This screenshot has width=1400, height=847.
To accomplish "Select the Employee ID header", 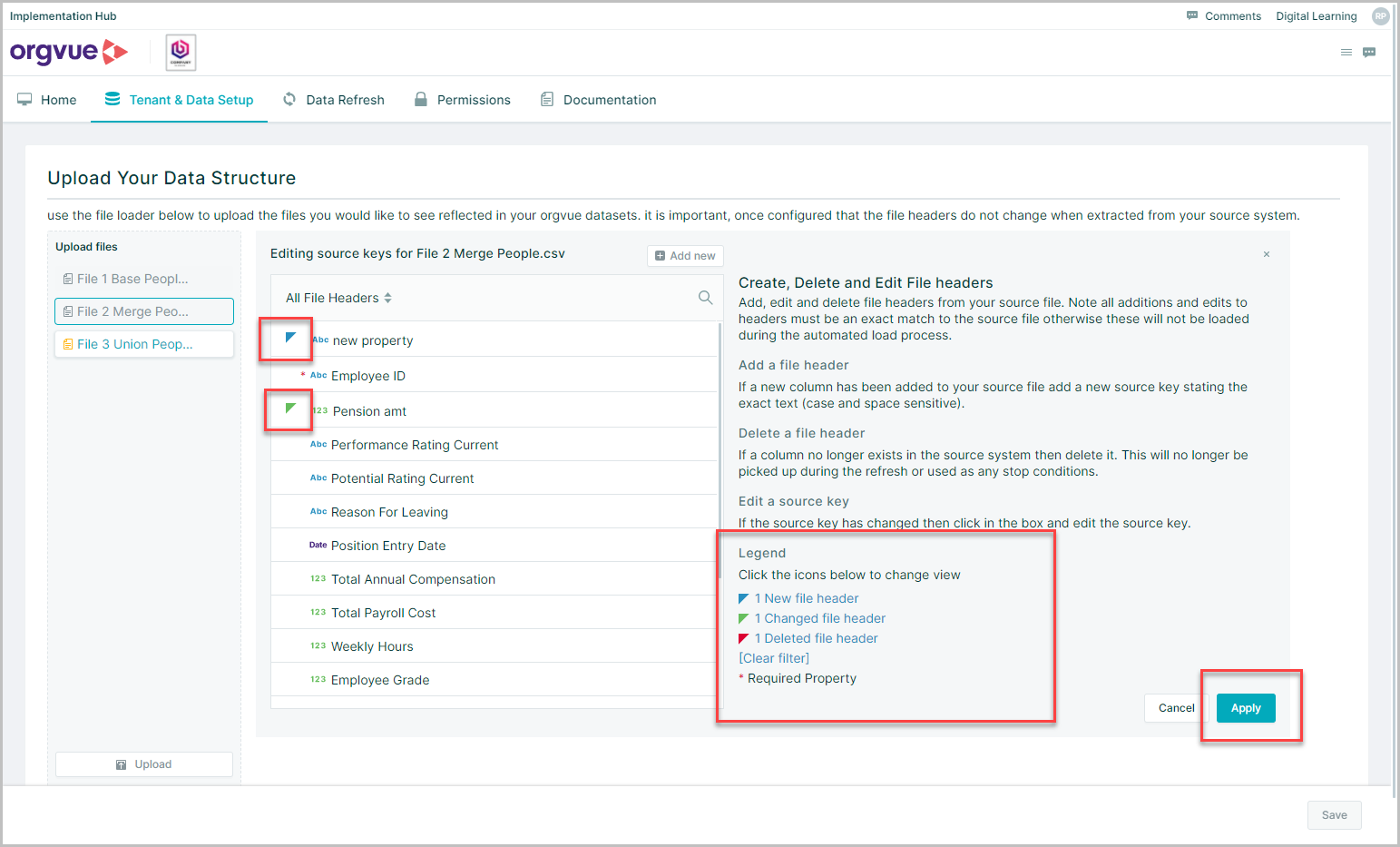I will [494, 375].
